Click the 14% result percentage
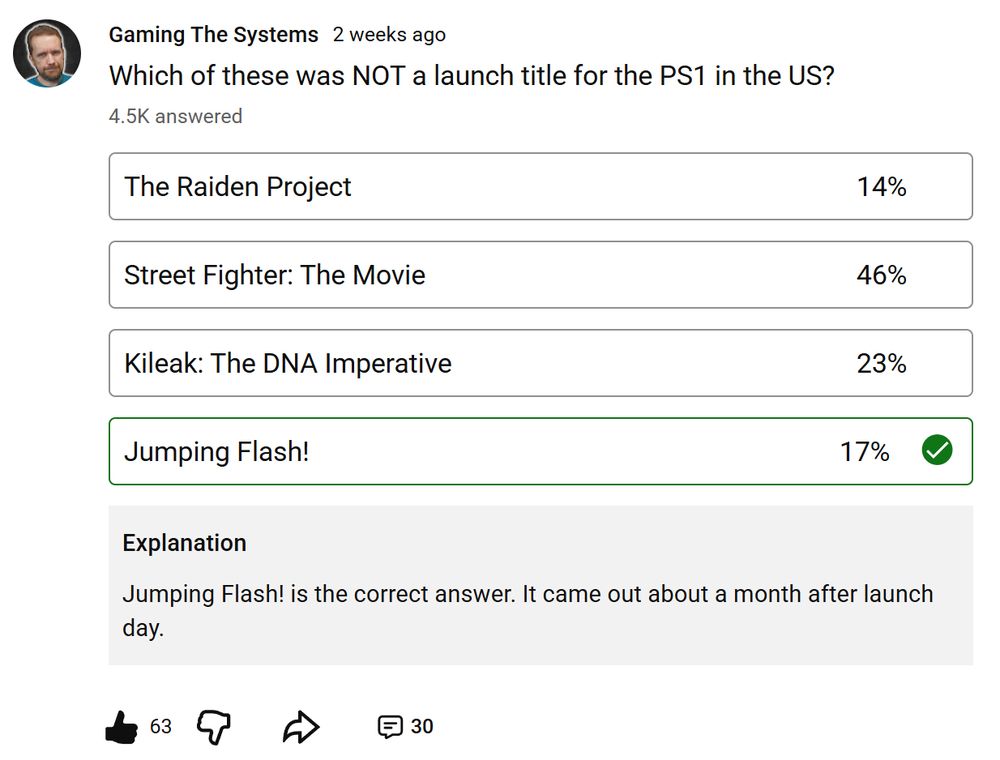This screenshot has width=1000, height=760. coord(881,187)
